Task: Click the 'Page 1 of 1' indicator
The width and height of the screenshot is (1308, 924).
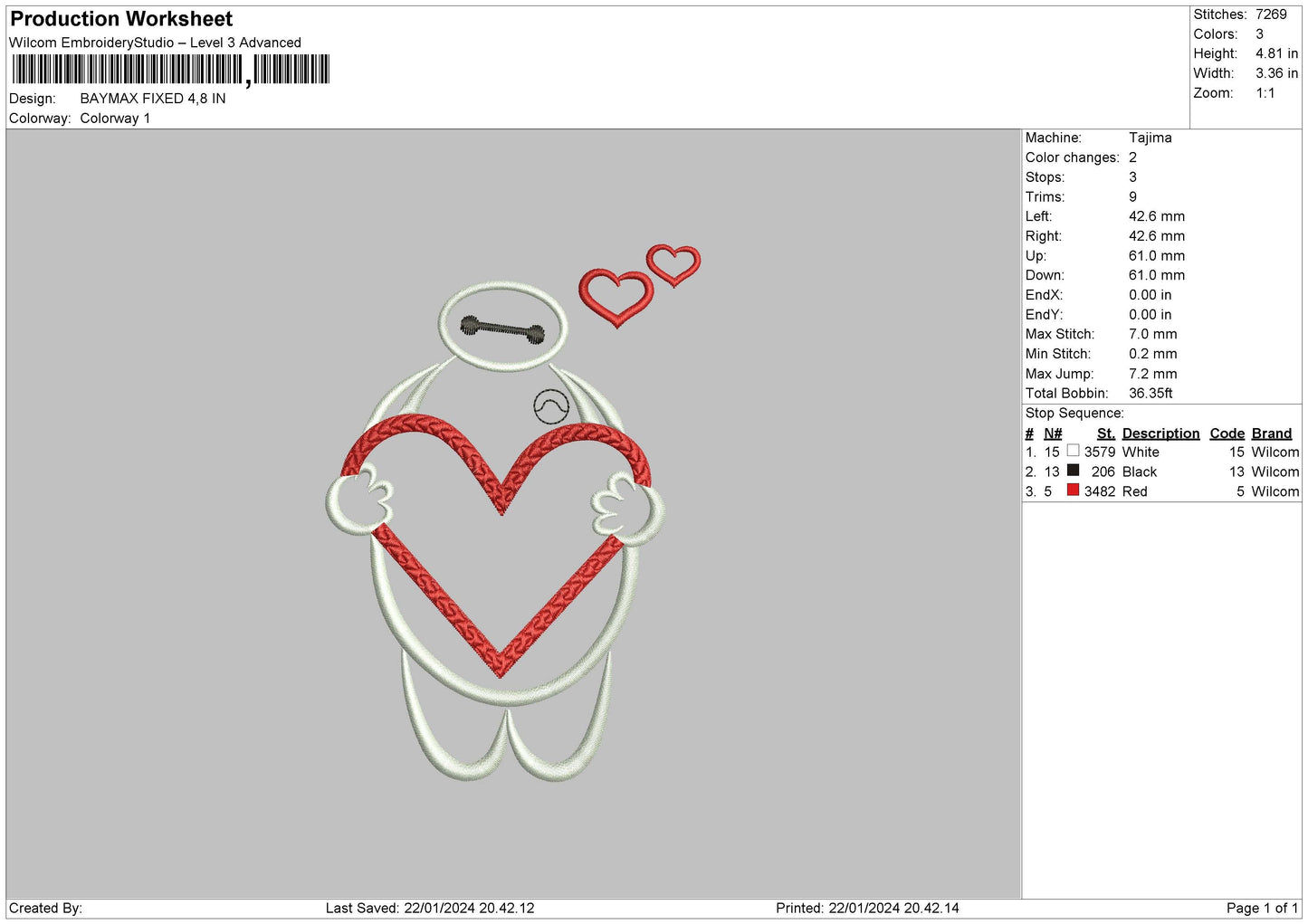Action: [1263, 909]
